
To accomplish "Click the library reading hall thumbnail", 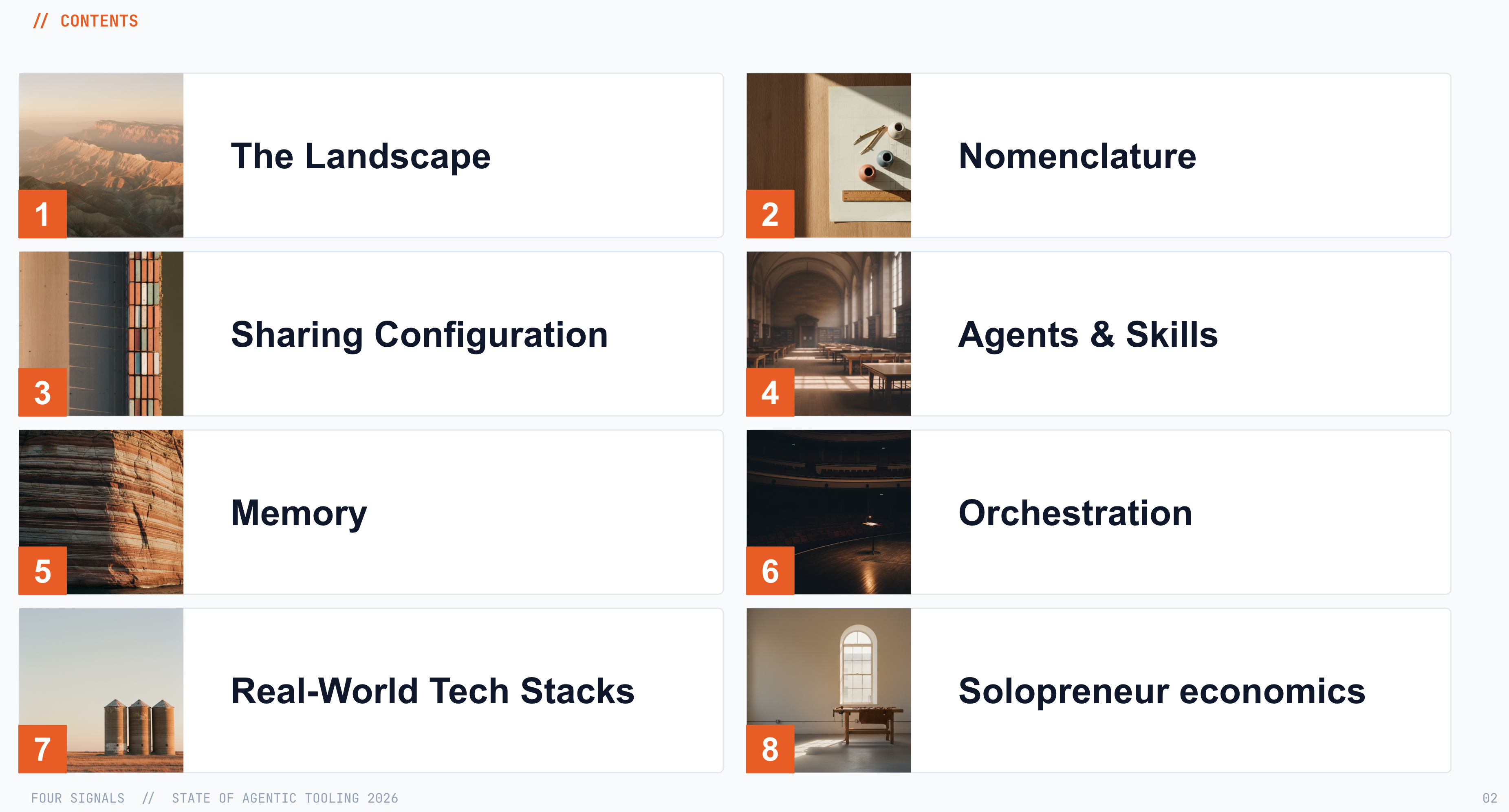I will (829, 334).
